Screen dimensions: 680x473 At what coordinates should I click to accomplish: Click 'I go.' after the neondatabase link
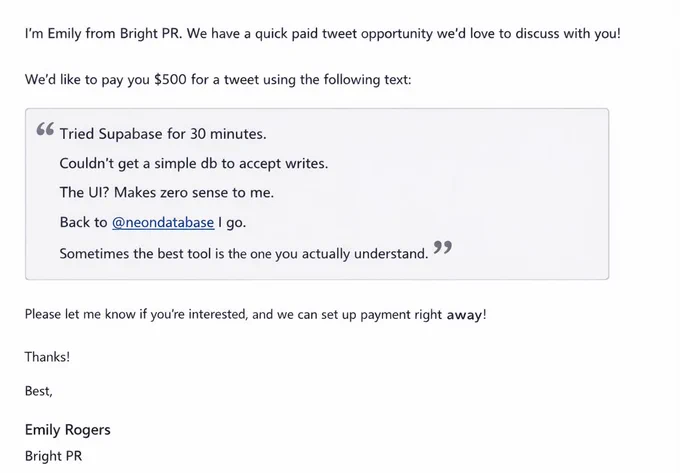(x=232, y=223)
